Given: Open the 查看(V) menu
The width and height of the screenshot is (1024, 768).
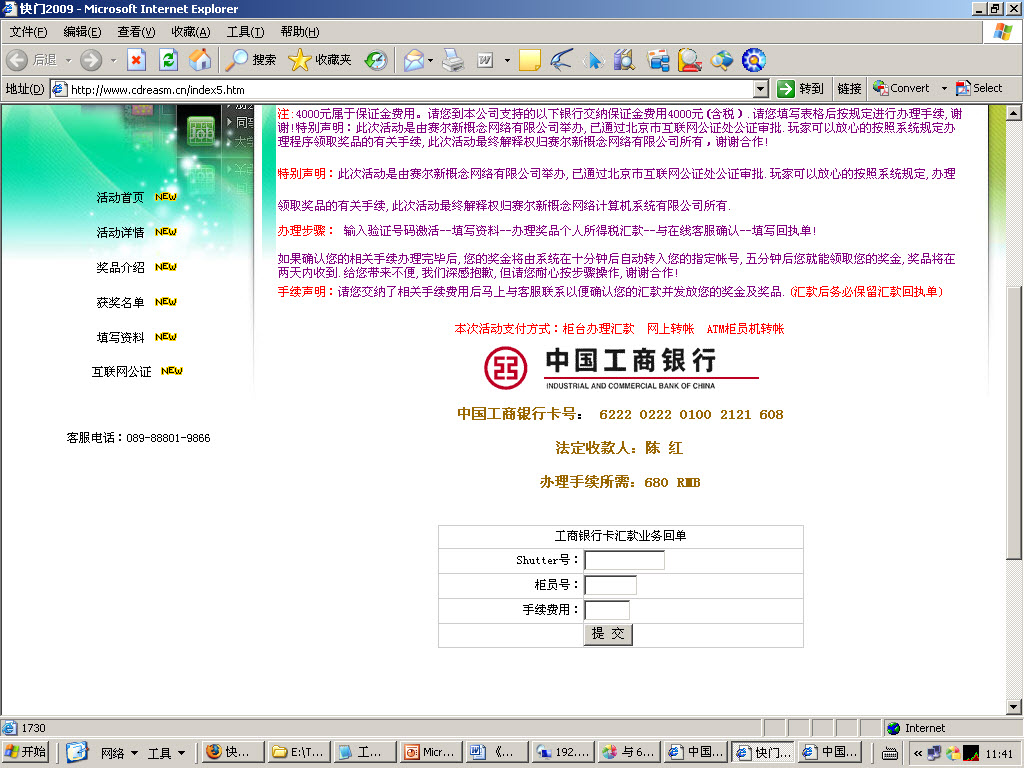Looking at the screenshot, I should coord(136,32).
